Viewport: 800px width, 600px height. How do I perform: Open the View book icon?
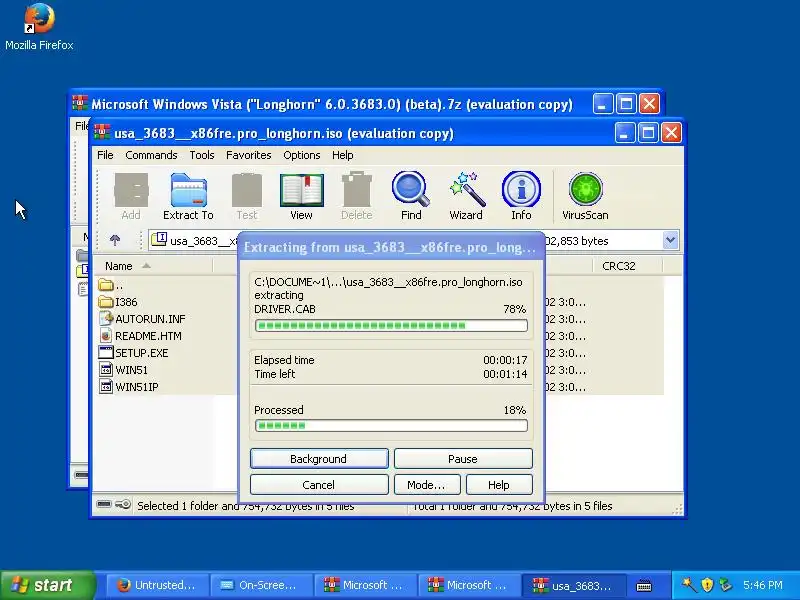coord(301,196)
